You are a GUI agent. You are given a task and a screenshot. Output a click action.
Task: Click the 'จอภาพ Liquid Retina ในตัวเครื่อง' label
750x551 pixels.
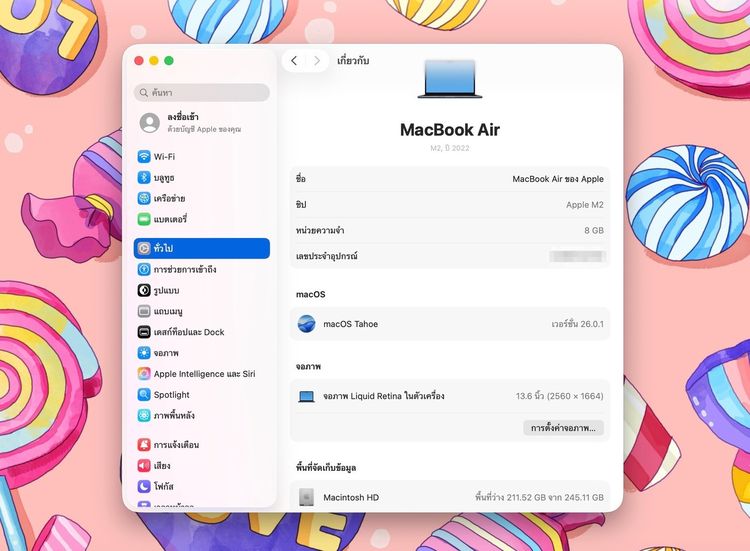pyautogui.click(x=384, y=396)
